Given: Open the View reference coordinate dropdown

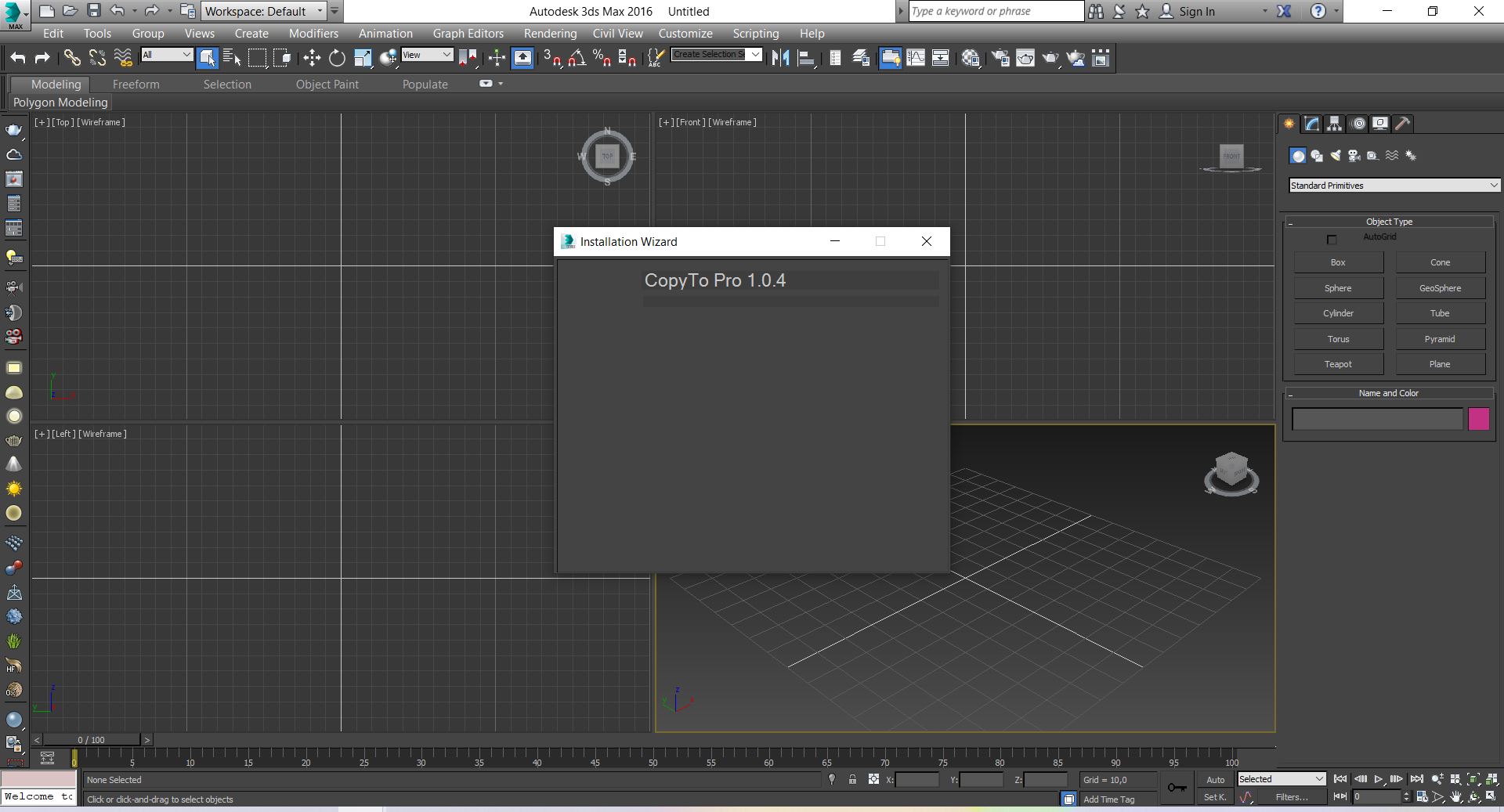Looking at the screenshot, I should coord(427,55).
